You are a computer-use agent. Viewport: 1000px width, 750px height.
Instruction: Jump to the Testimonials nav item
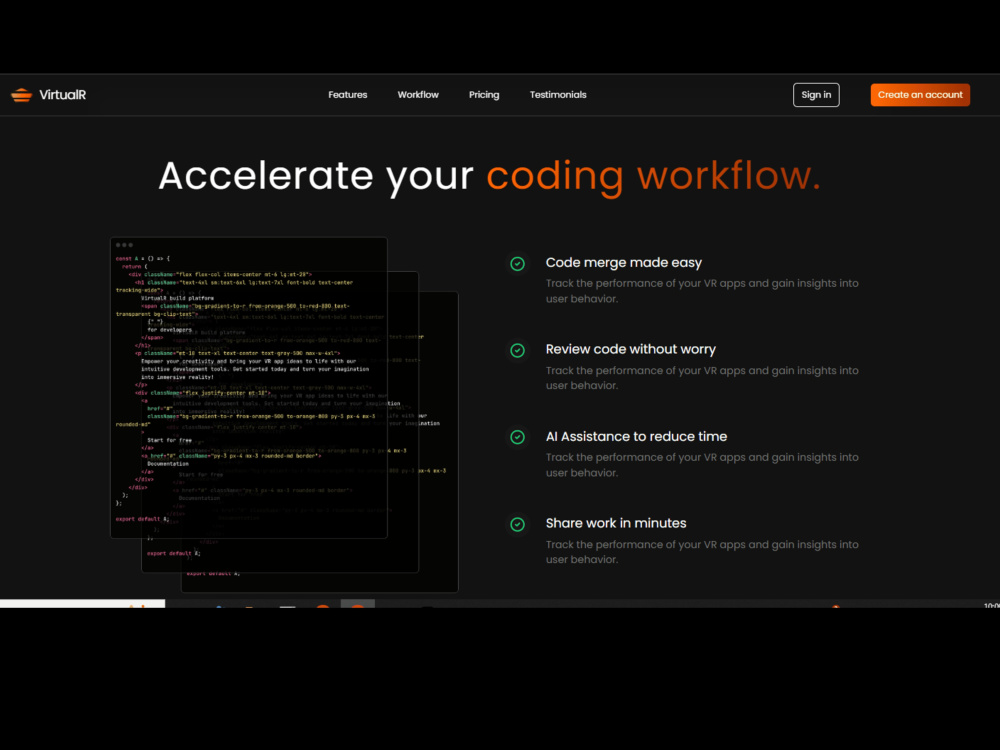coord(558,94)
